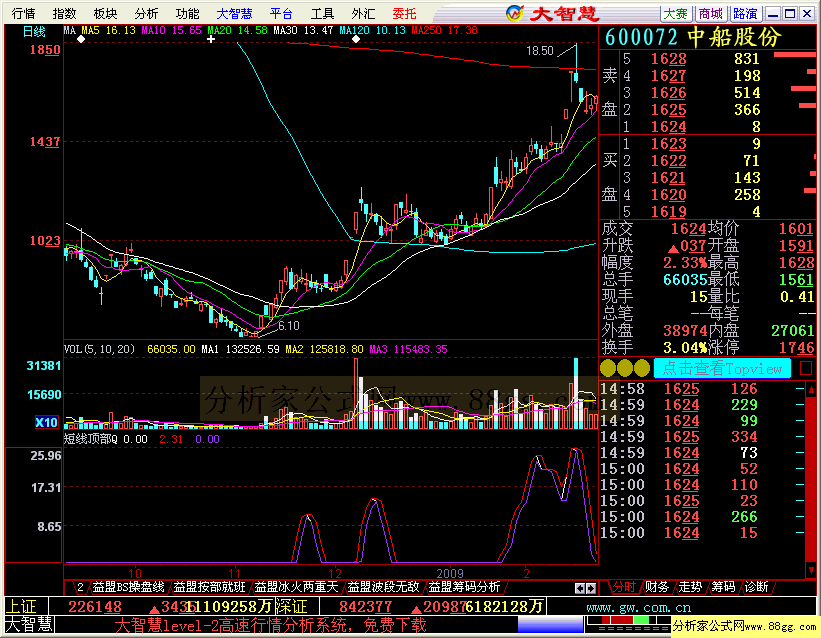Click the sell-5 price 1628 row

(717, 59)
